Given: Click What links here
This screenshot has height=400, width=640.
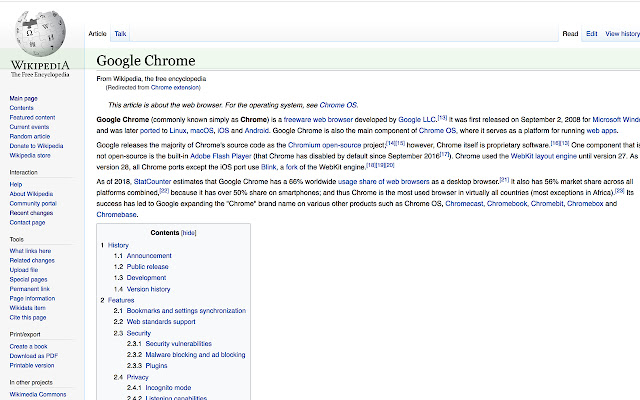Looking at the screenshot, I should click(30, 251).
